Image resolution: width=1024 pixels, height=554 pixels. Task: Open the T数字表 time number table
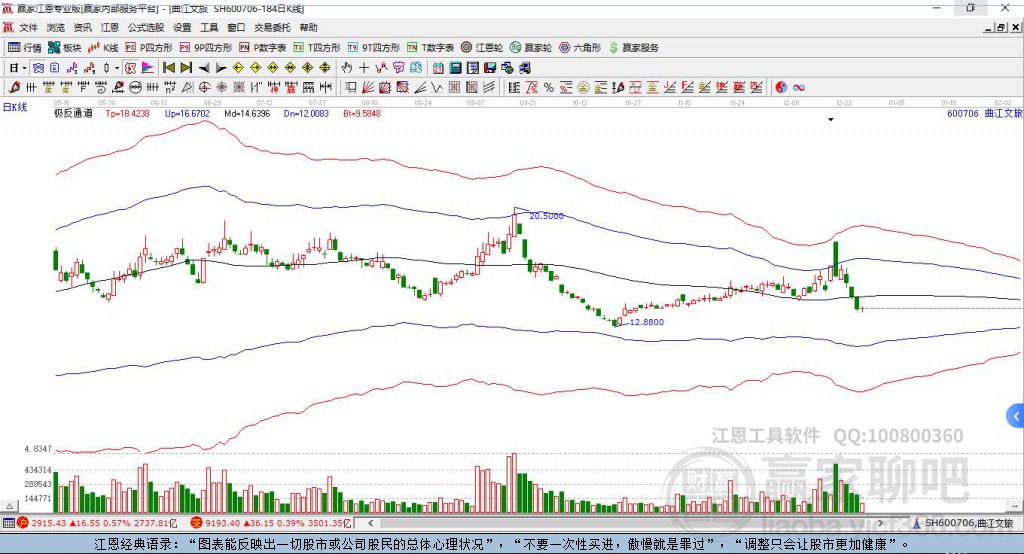(430, 48)
